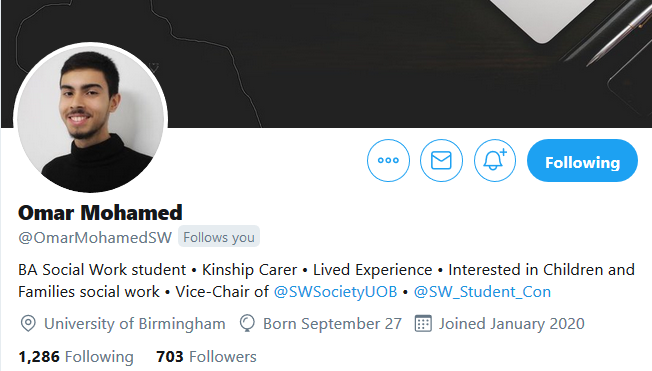Click the Omar Mohamed display name
The width and height of the screenshot is (652, 371).
[x=100, y=213]
